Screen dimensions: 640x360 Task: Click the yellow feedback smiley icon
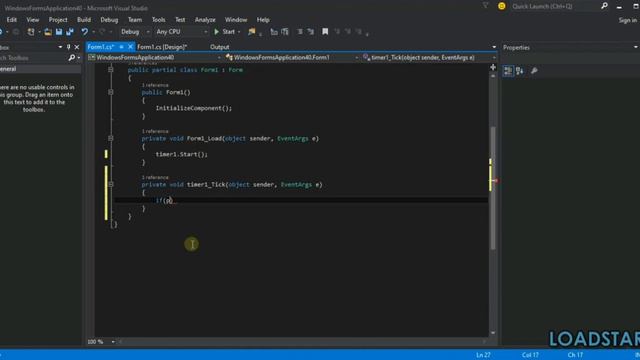coord(502,6)
